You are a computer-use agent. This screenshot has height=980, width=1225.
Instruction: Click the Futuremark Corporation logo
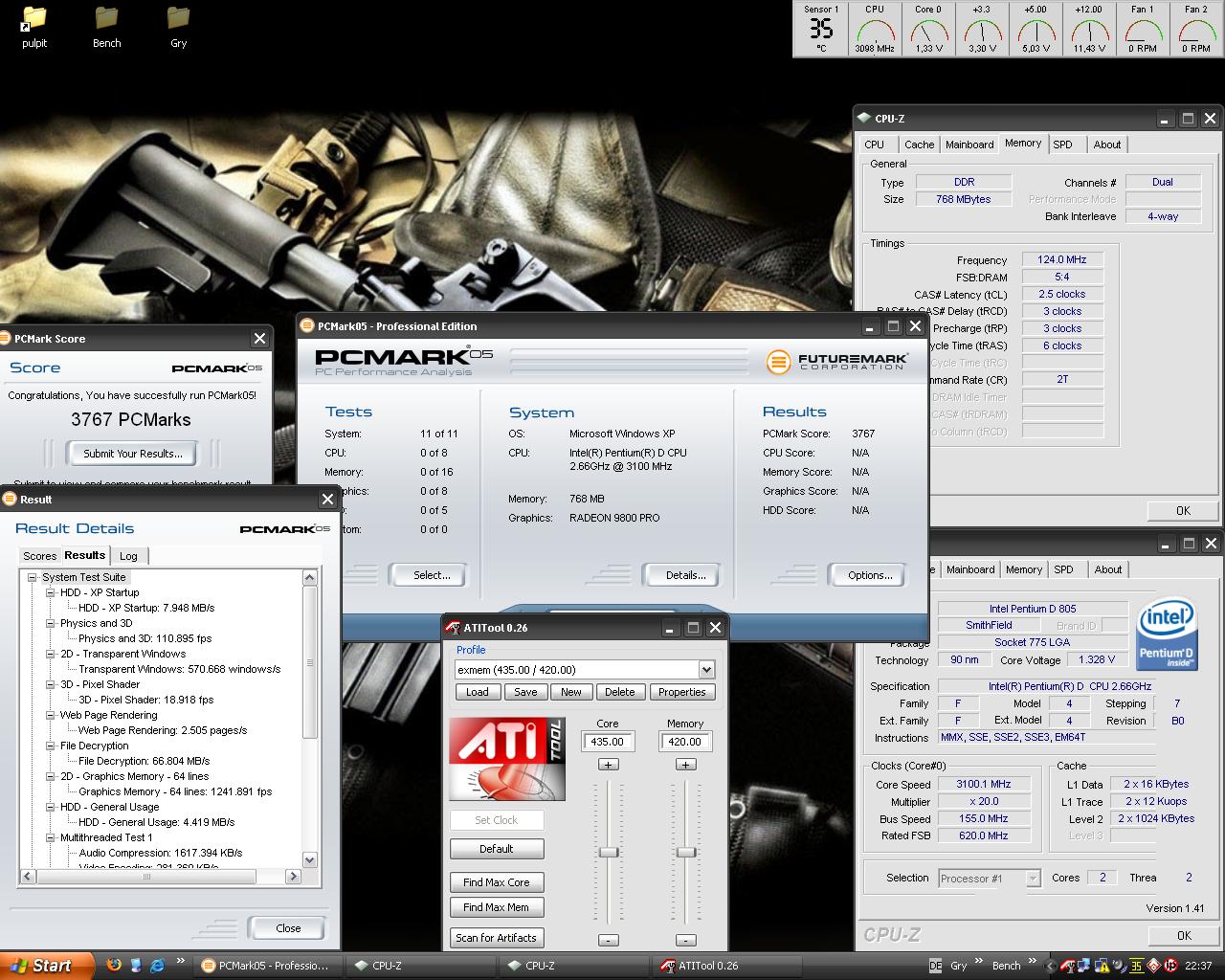click(837, 361)
